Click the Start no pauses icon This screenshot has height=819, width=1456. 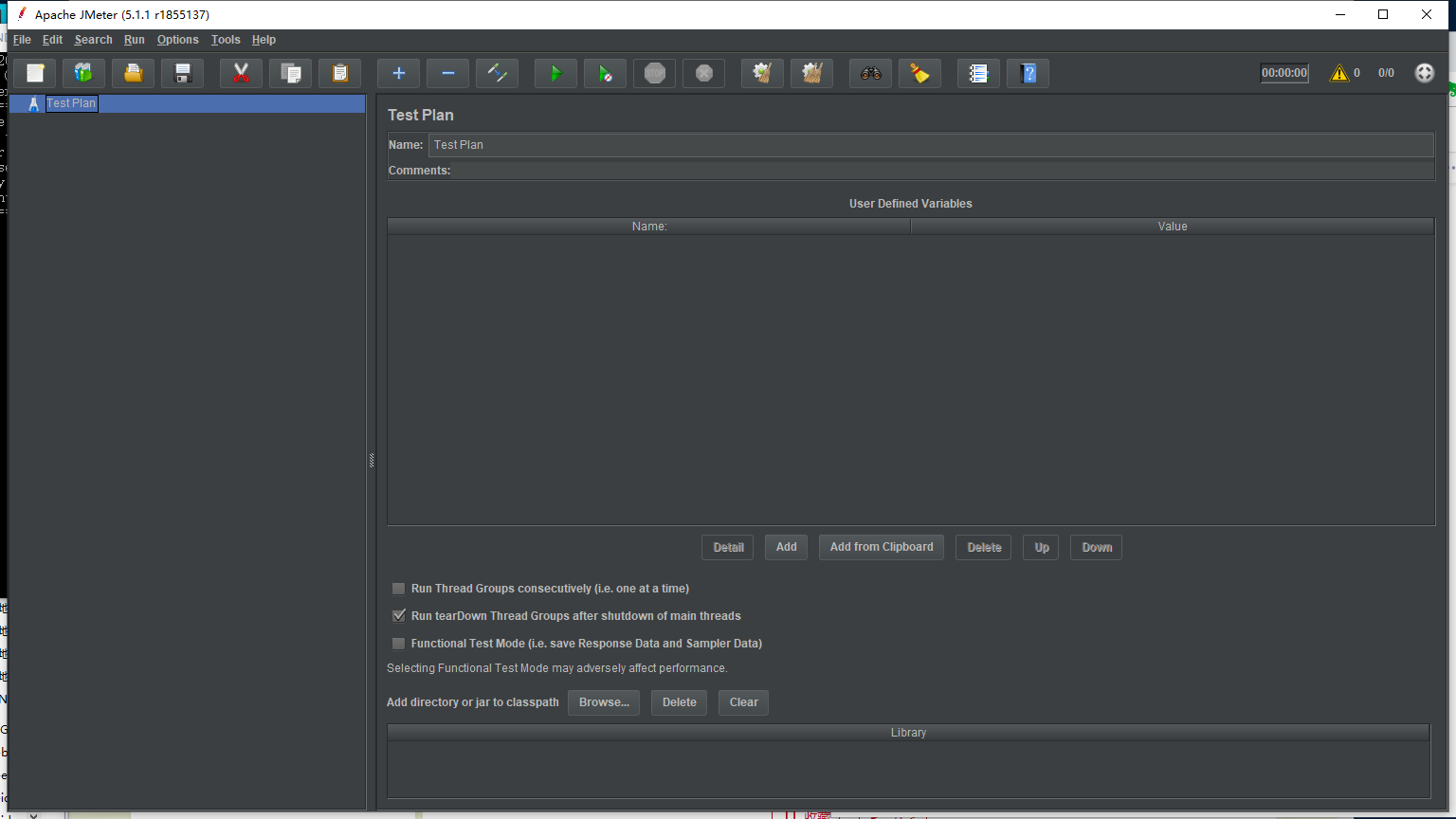(x=606, y=73)
